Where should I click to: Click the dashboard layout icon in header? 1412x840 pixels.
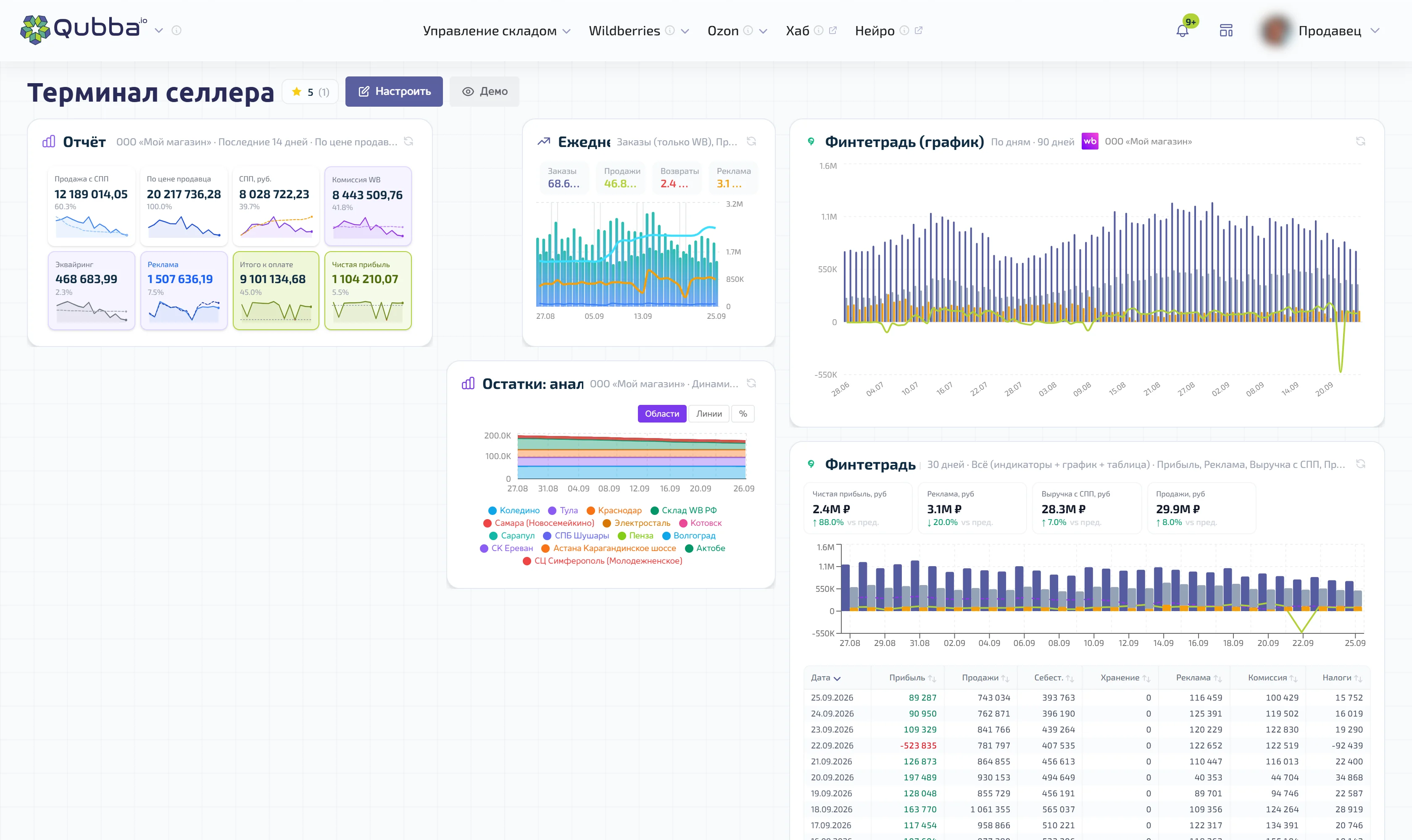1226,31
